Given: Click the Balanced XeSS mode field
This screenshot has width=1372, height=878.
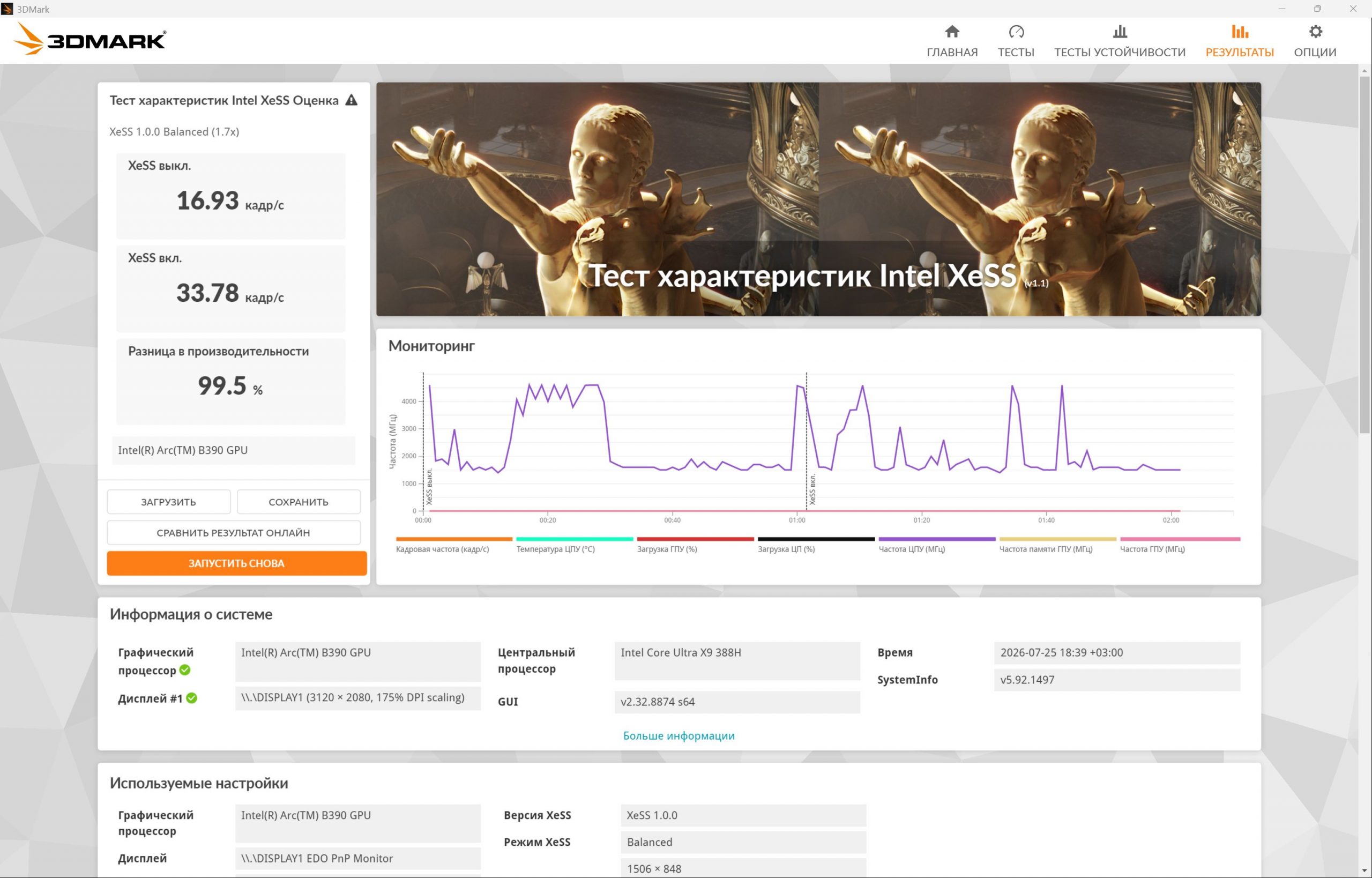Looking at the screenshot, I should click(743, 842).
